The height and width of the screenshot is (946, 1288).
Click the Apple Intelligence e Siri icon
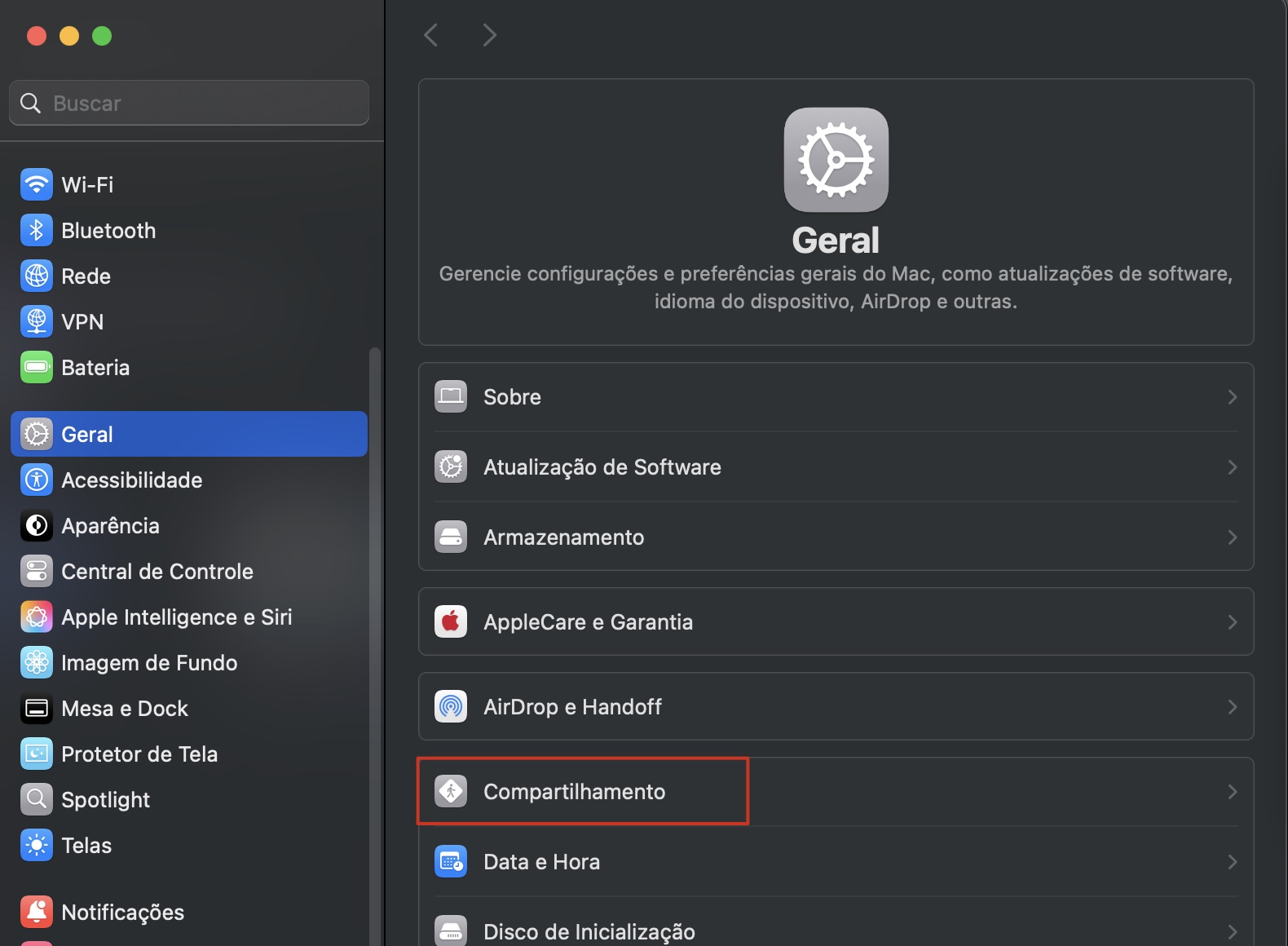tap(36, 617)
